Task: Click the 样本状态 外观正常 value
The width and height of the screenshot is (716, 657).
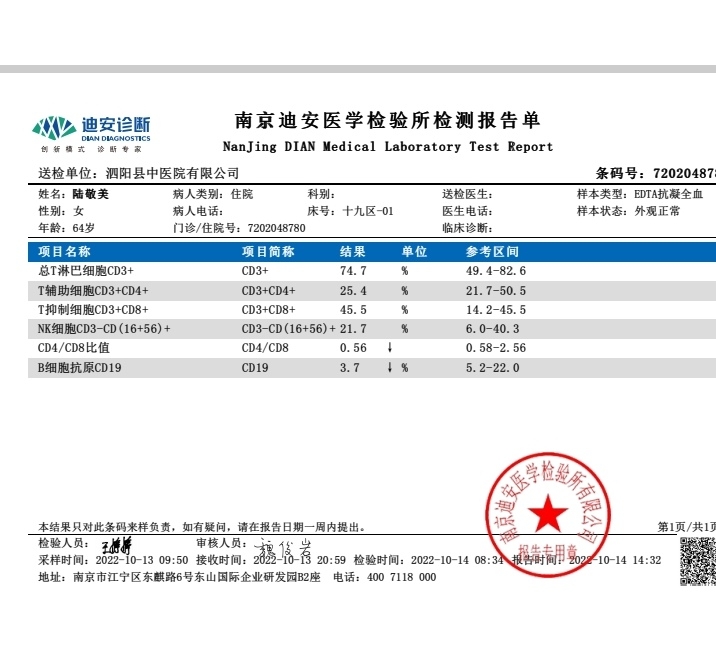Action: point(657,211)
